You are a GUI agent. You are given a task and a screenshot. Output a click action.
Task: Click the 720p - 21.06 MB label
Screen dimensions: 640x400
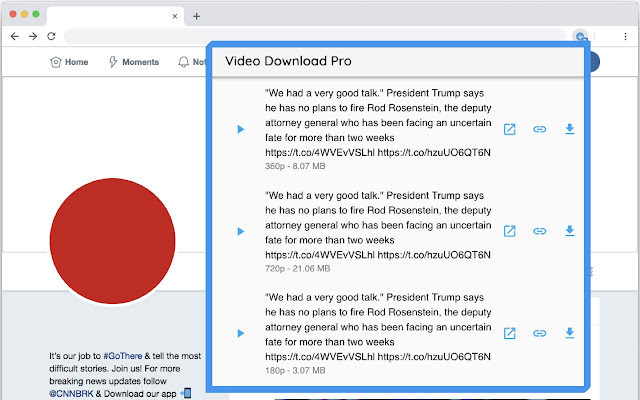[298, 269]
